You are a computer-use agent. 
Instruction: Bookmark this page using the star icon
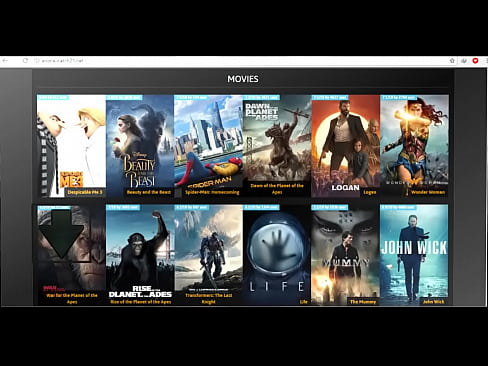click(x=452, y=61)
